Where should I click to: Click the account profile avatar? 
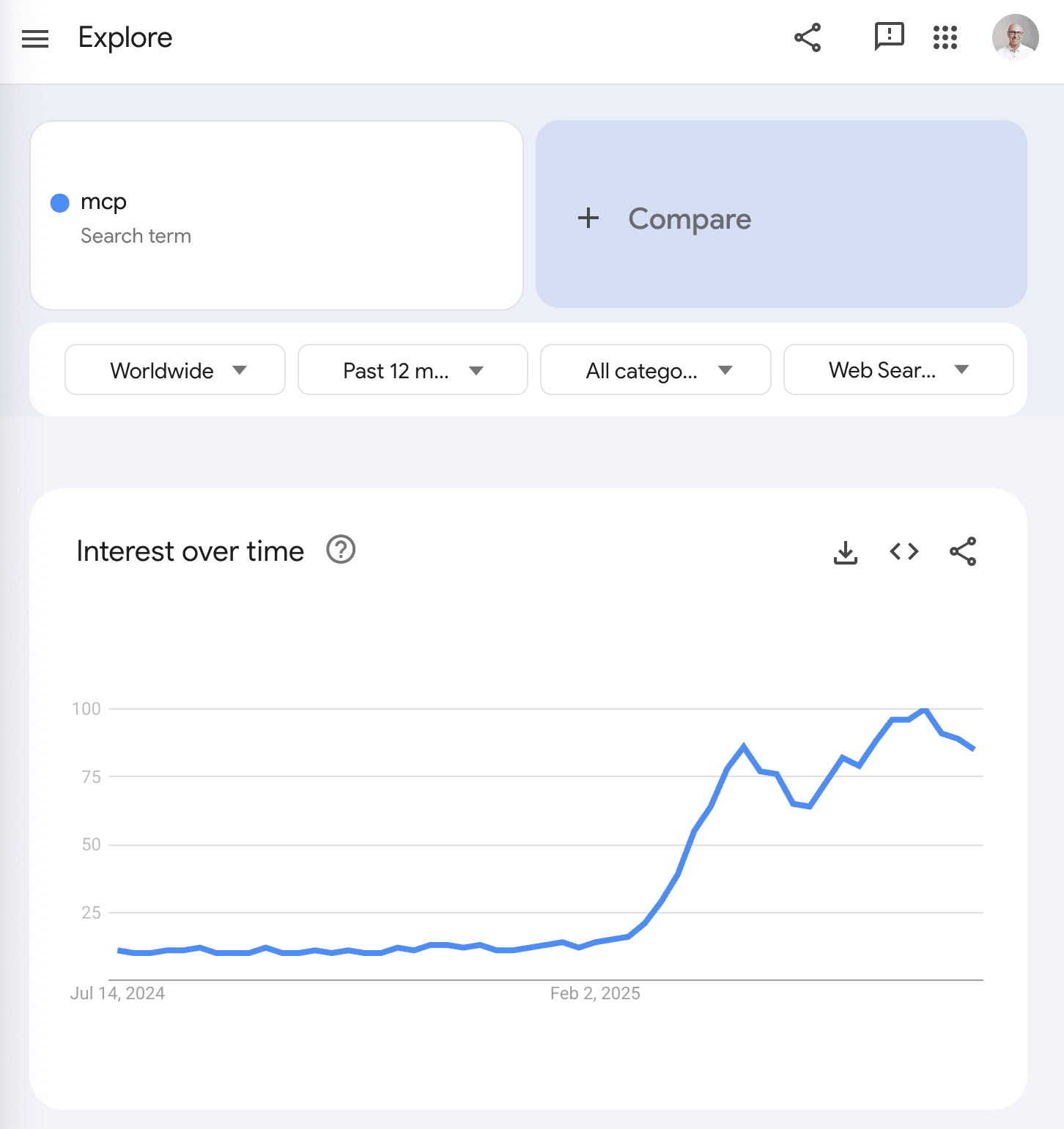click(x=1015, y=37)
